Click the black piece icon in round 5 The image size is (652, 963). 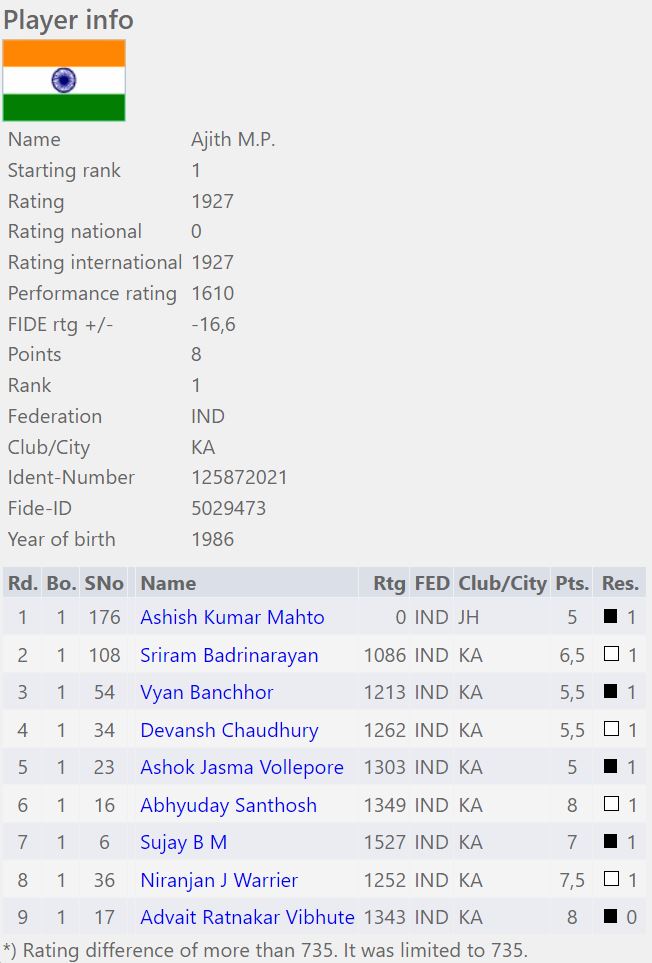pyautogui.click(x=610, y=767)
